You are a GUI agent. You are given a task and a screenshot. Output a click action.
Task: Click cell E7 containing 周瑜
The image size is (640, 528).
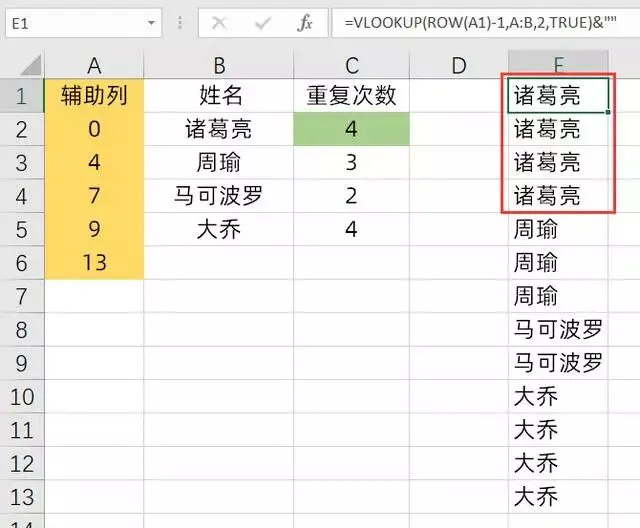pyautogui.click(x=558, y=297)
